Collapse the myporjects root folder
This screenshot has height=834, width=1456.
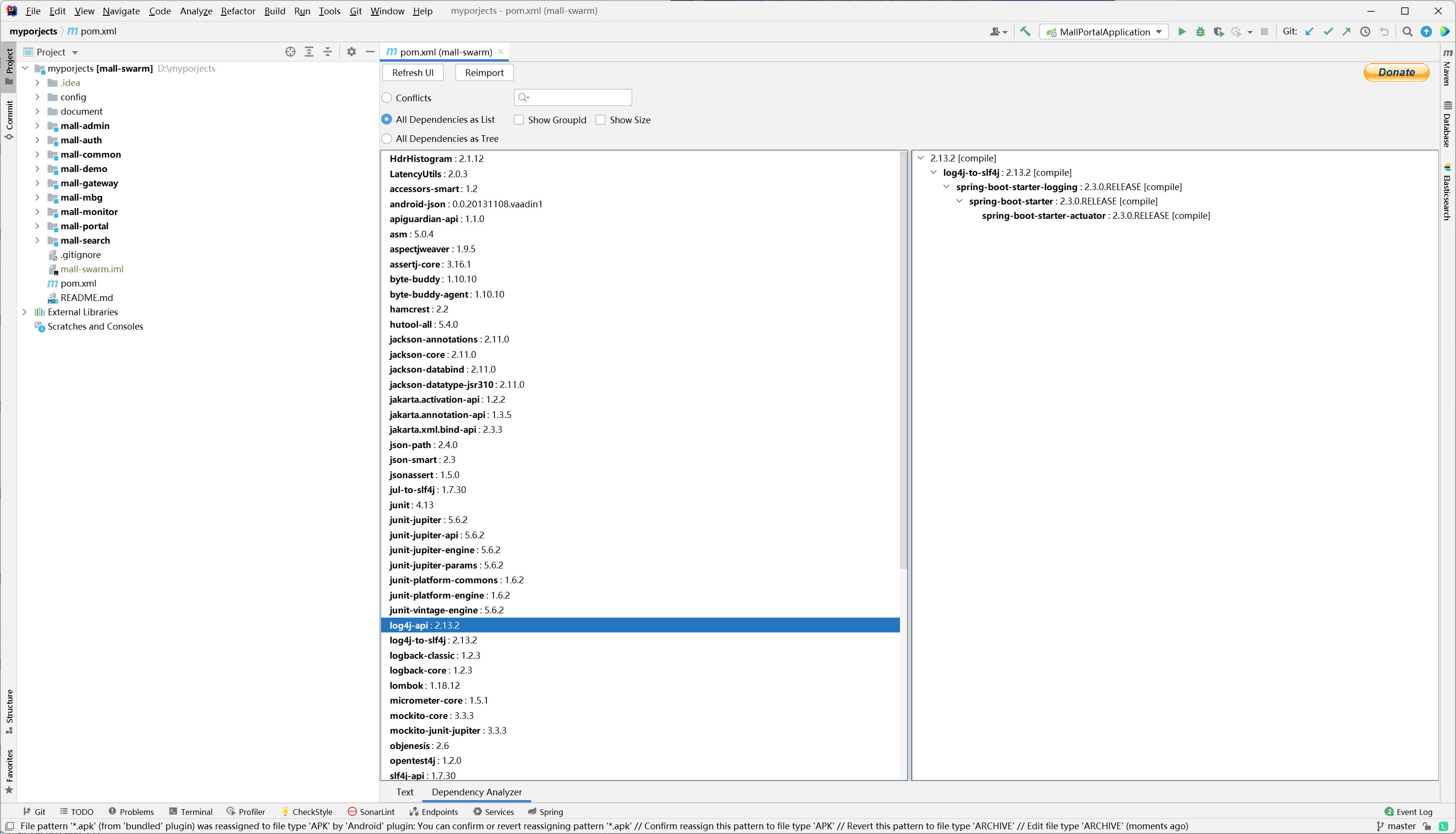pos(25,68)
